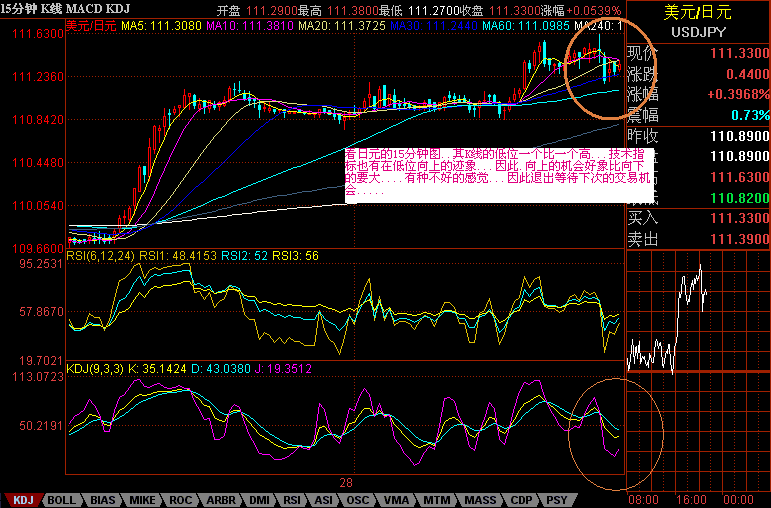Click the 卖出 111.3900 ask row
This screenshot has height=508, width=771.
698,239
